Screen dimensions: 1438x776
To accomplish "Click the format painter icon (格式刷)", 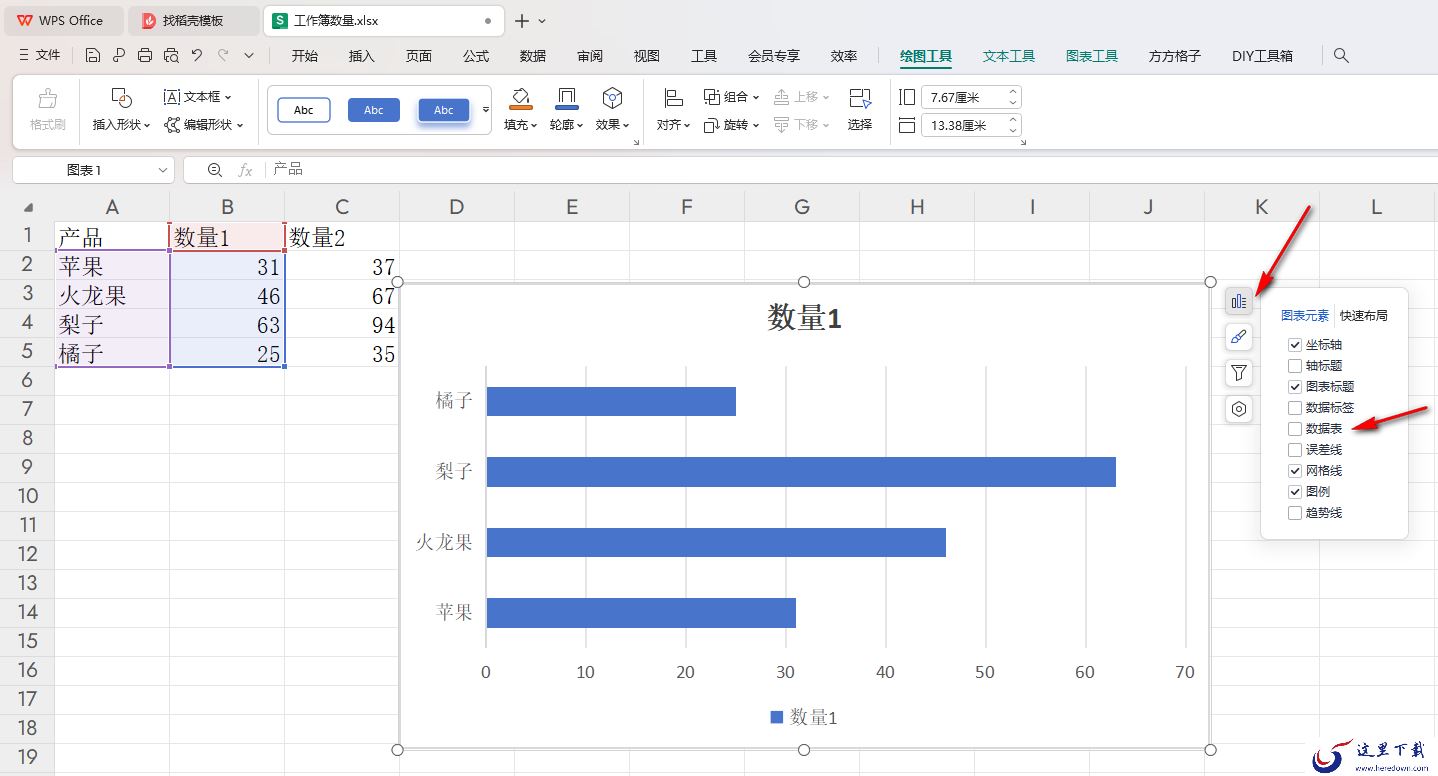I will (x=47, y=99).
